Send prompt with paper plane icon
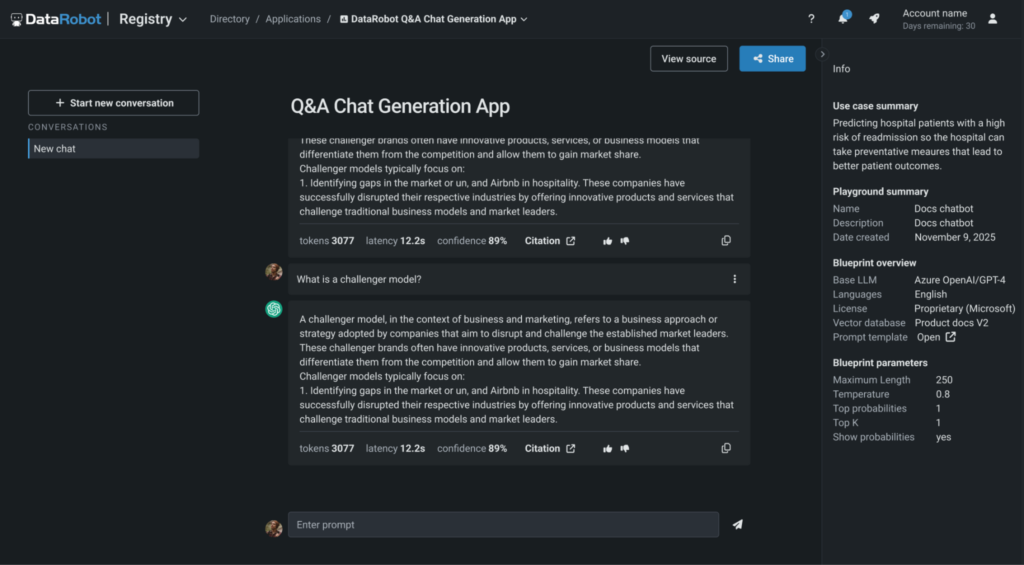 click(737, 524)
